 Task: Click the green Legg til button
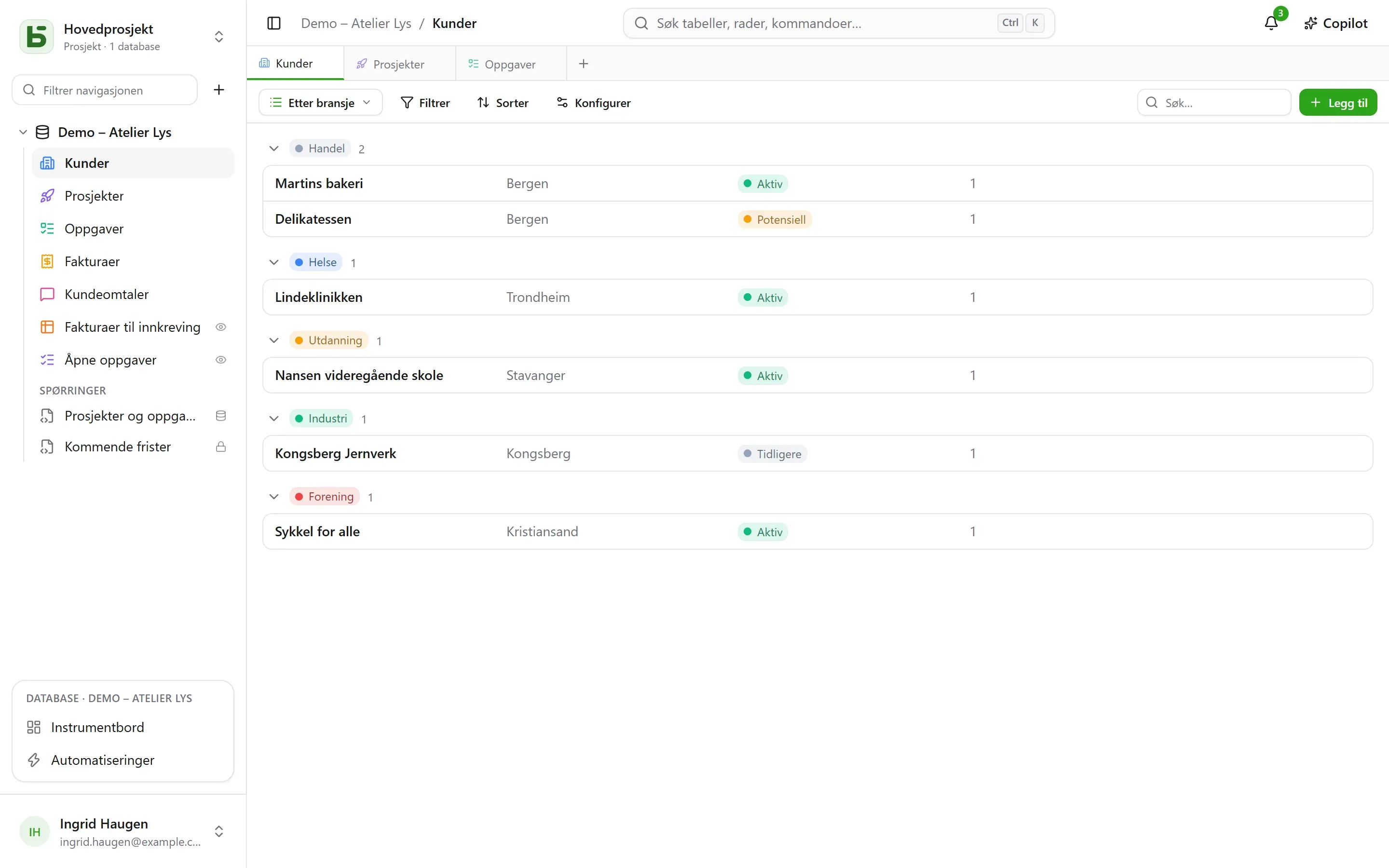[x=1338, y=103]
